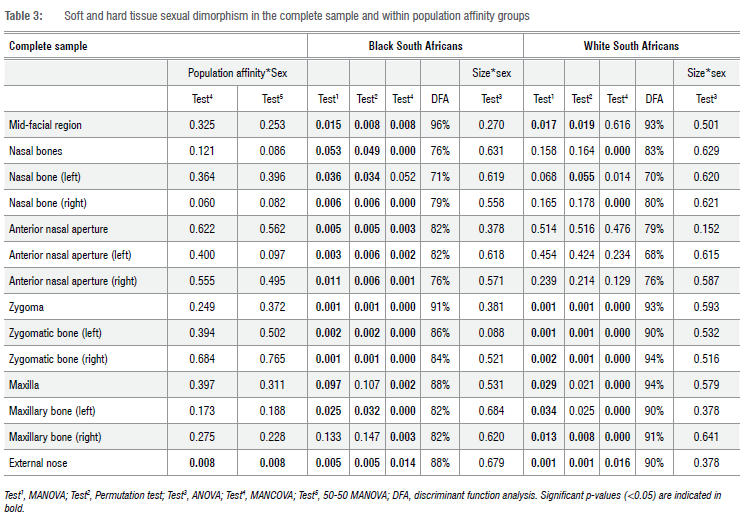The width and height of the screenshot is (747, 522).
Task: Select the 0.152 value in Anterior nasal aperture row
Action: (707, 229)
